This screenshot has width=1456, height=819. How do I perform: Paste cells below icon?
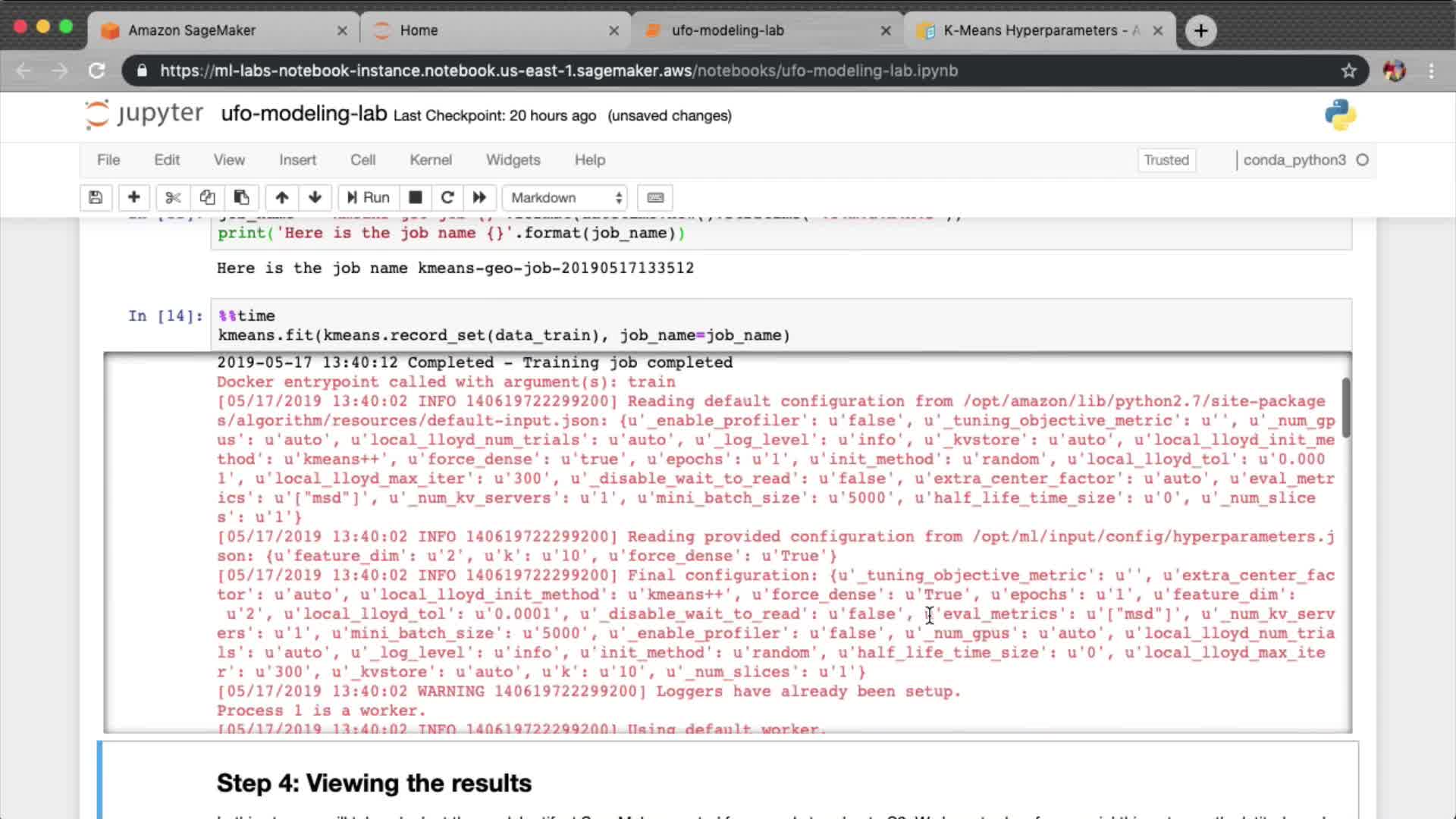pyautogui.click(x=241, y=198)
